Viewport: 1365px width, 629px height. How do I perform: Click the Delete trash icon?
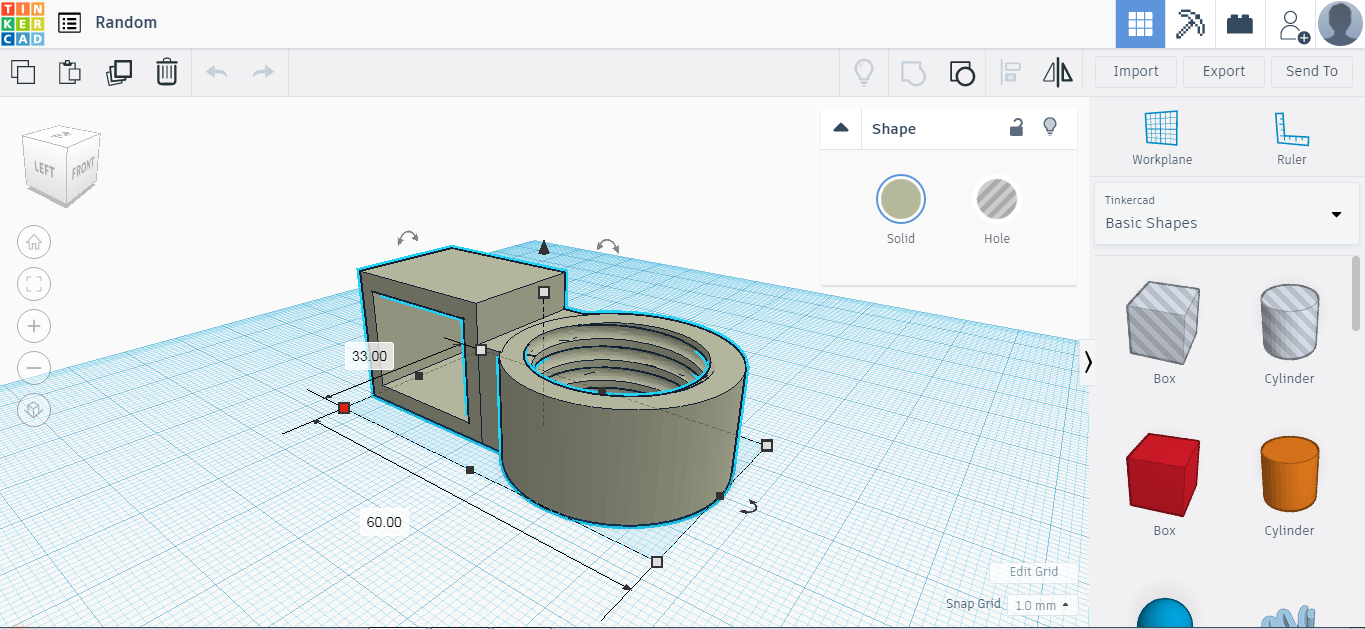click(x=166, y=72)
